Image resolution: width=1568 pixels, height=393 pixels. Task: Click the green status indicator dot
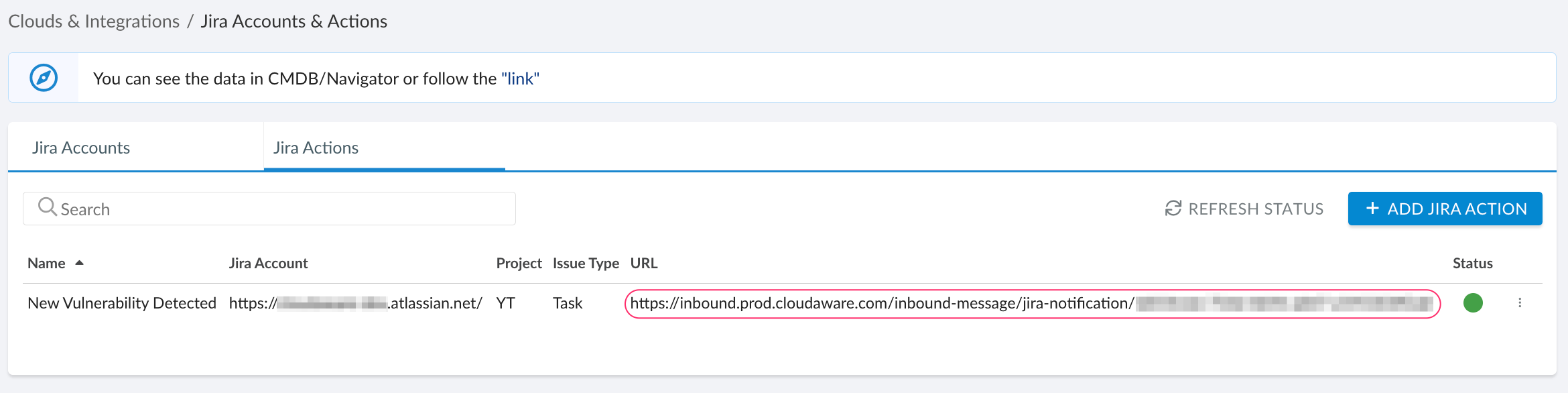point(1474,303)
